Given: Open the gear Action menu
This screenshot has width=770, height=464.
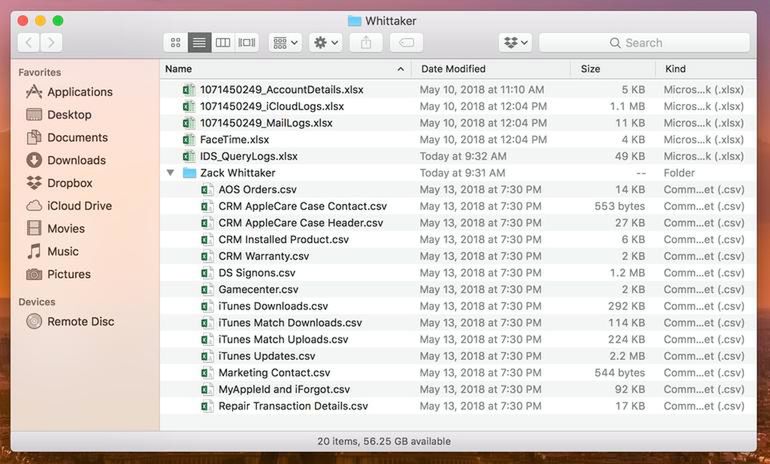Looking at the screenshot, I should 326,43.
